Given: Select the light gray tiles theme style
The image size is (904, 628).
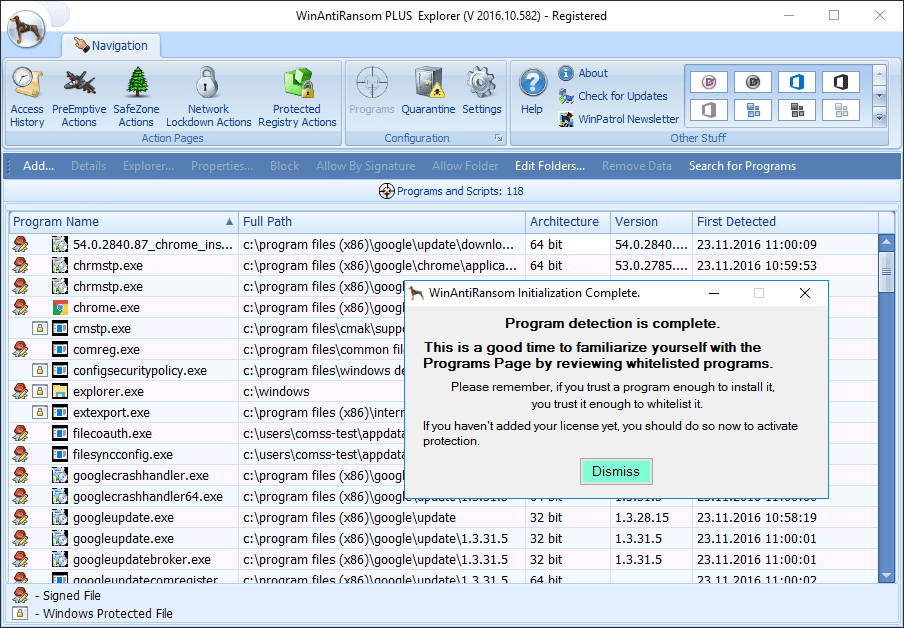Looking at the screenshot, I should click(x=841, y=110).
